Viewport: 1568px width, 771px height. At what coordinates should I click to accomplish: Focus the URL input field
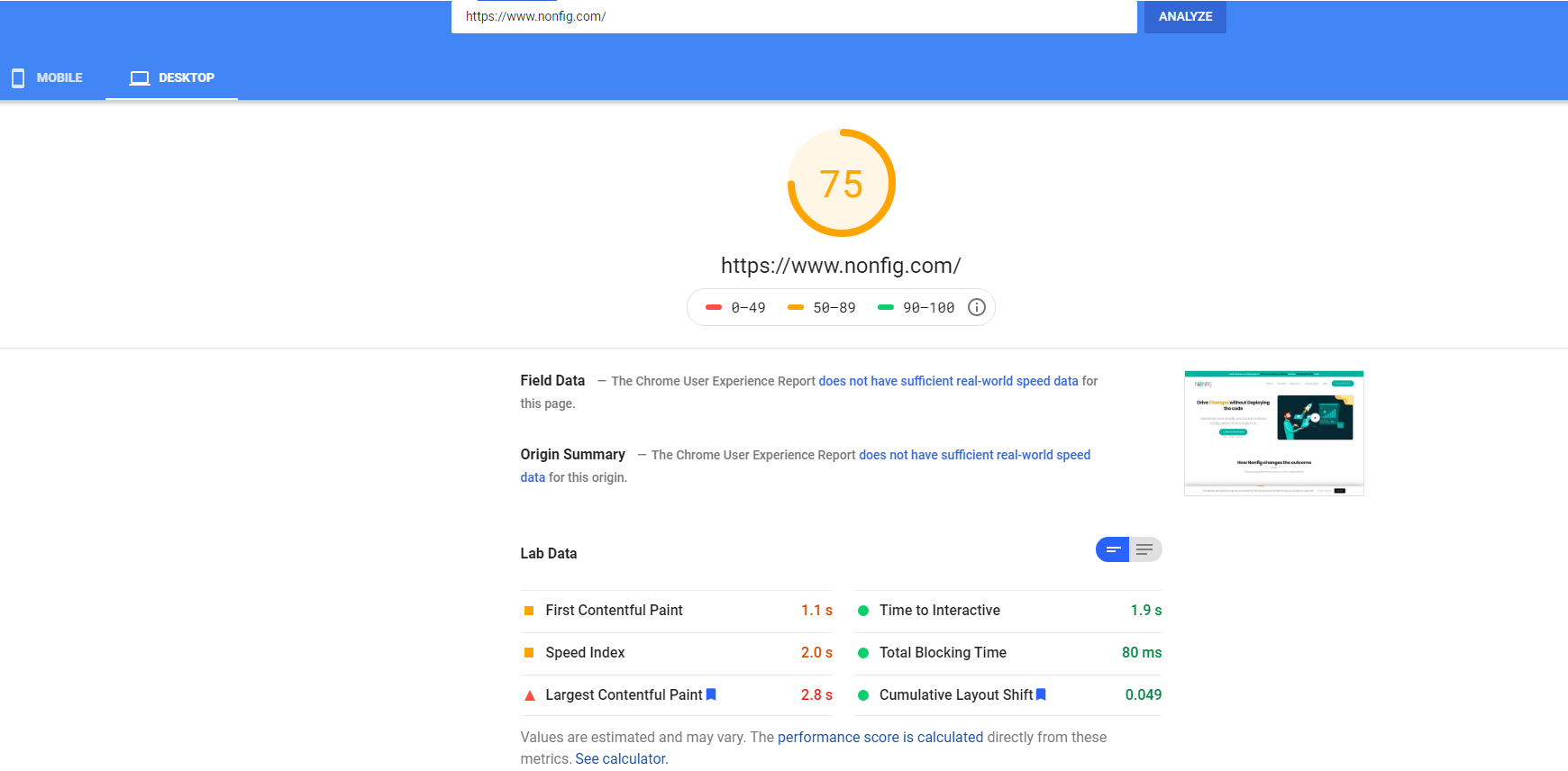pyautogui.click(x=794, y=16)
